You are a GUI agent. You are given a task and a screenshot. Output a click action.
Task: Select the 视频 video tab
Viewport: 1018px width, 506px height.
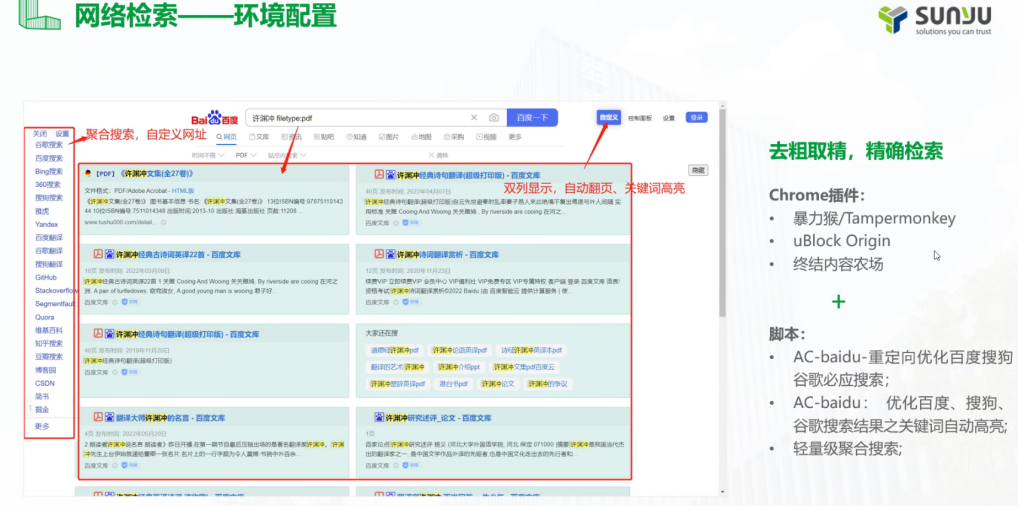pos(487,137)
